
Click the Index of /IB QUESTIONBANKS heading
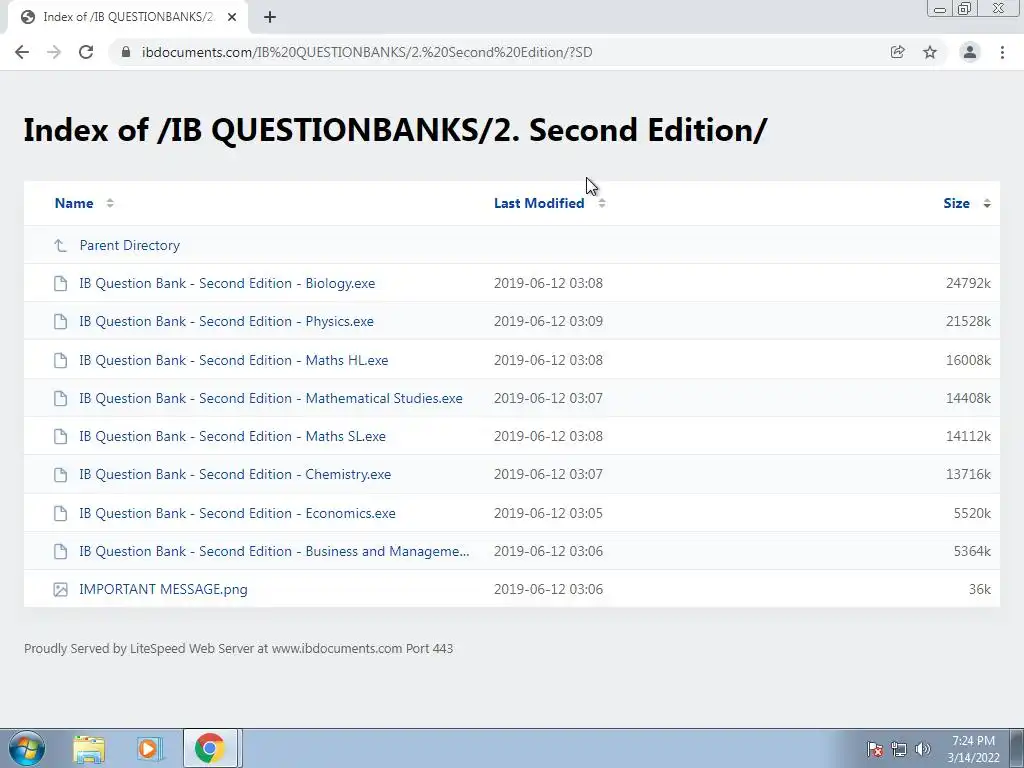(395, 130)
